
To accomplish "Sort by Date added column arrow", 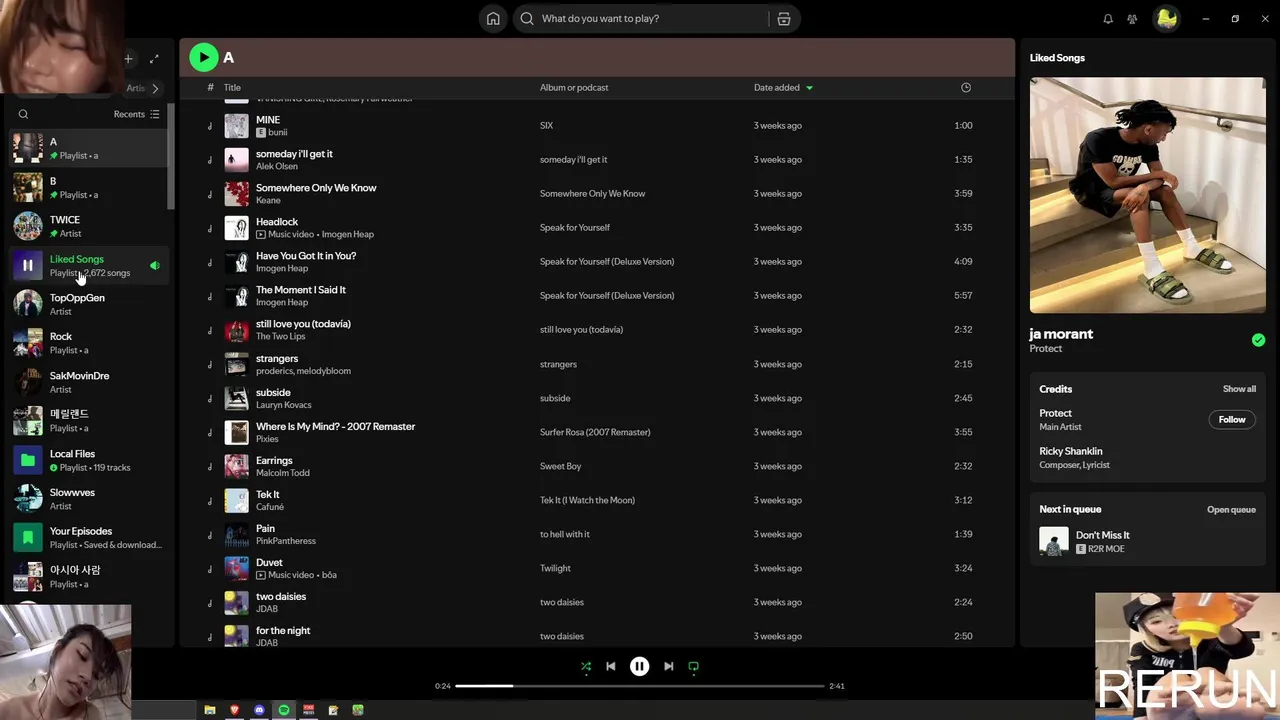I will pyautogui.click(x=809, y=88).
